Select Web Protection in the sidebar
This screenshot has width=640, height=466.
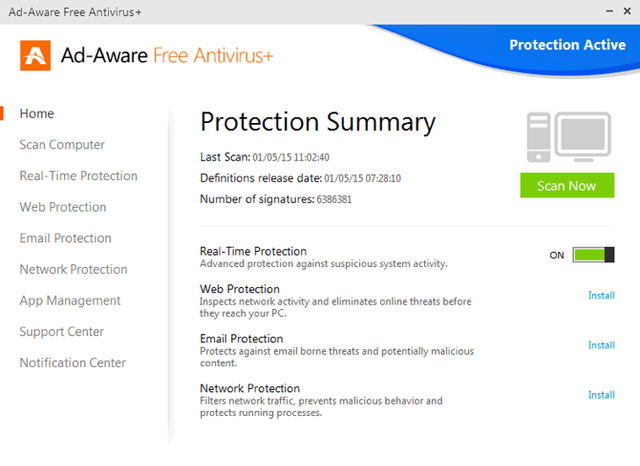(63, 207)
